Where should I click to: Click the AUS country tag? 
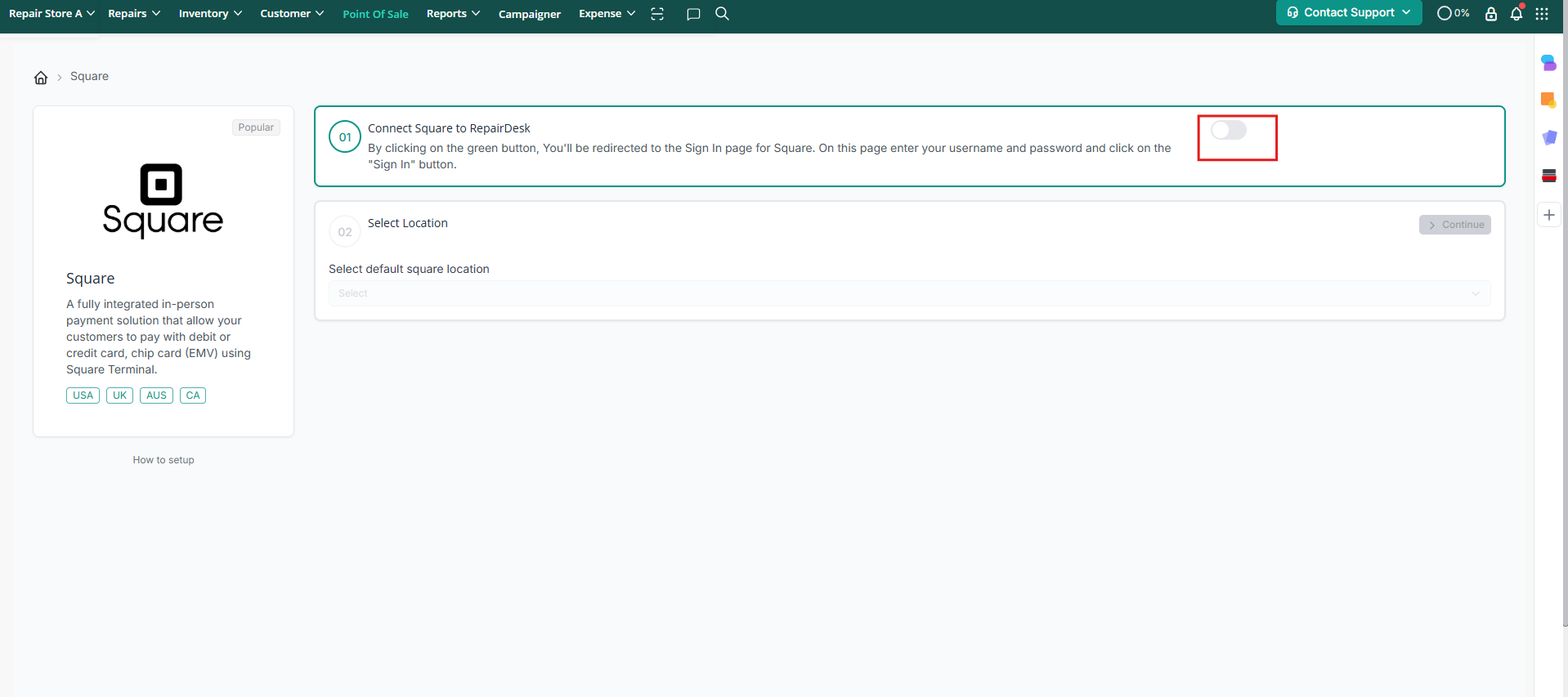coord(156,395)
